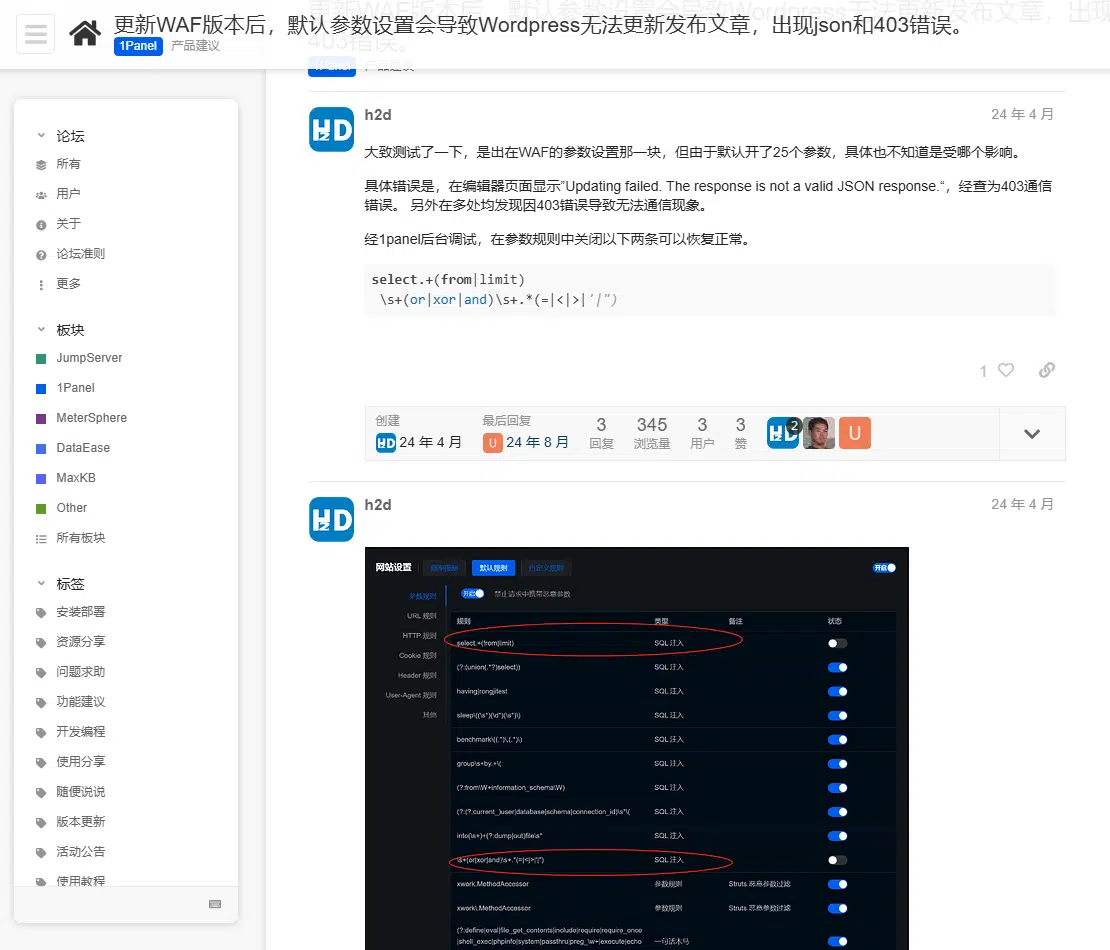Screen dimensions: 1110x950
Task: Show 3 用户 participants
Action: (702, 433)
